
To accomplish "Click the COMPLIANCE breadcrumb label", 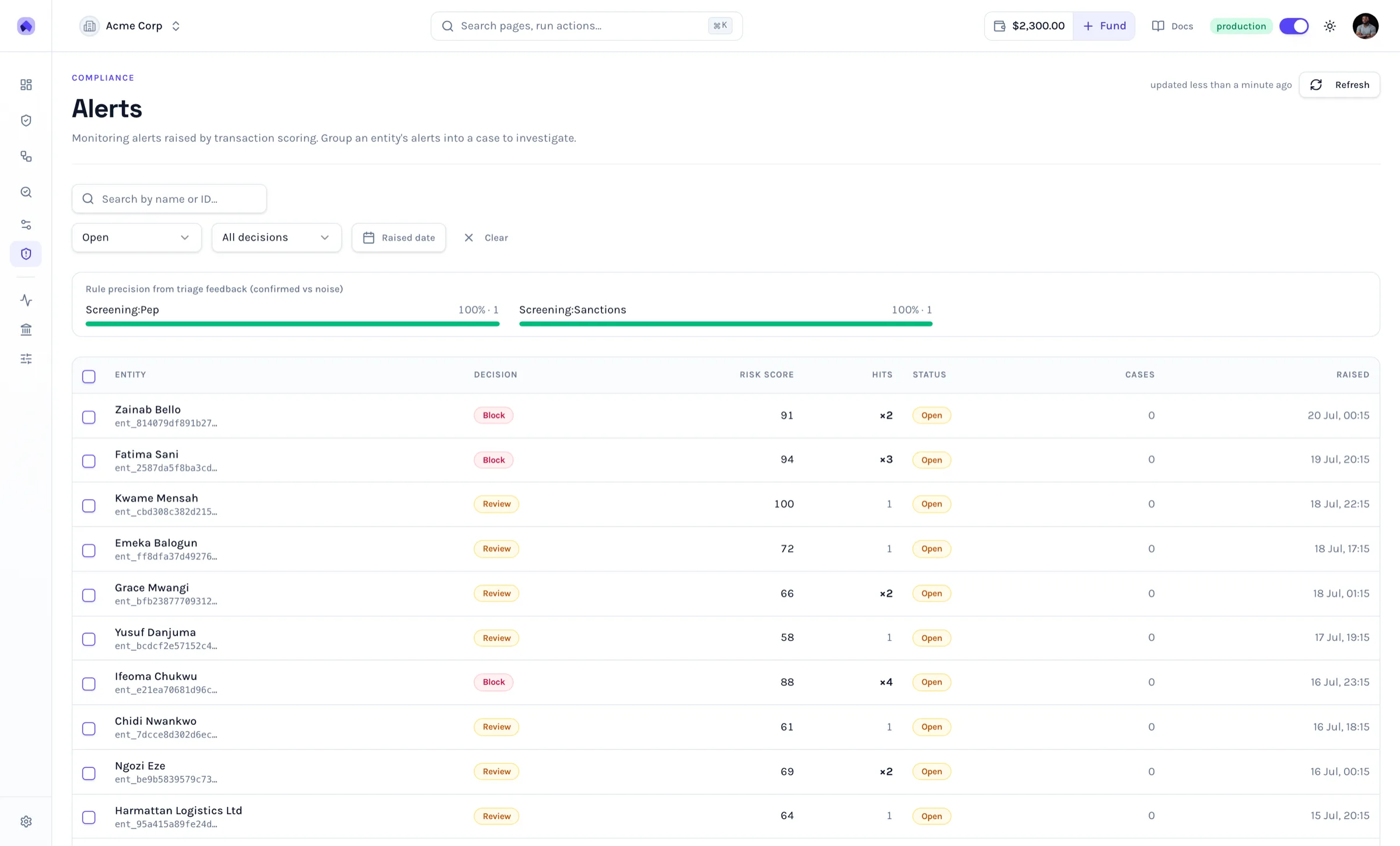I will tap(103, 78).
